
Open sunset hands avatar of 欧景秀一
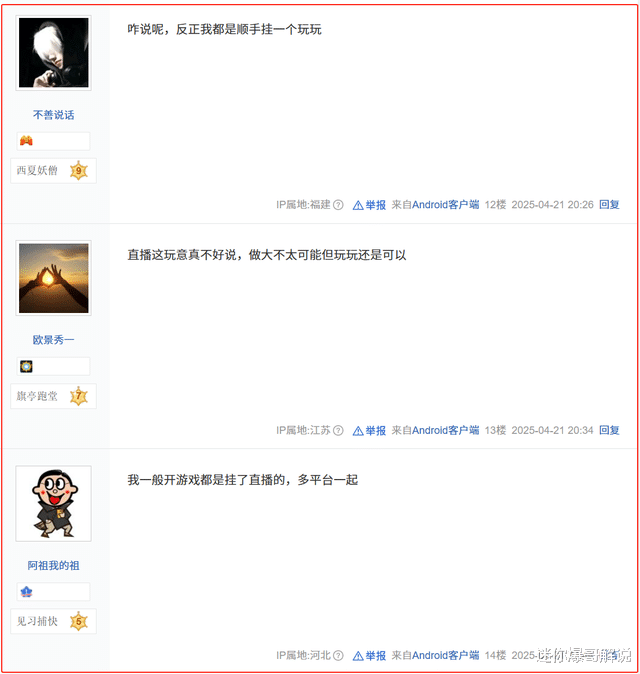[53, 278]
